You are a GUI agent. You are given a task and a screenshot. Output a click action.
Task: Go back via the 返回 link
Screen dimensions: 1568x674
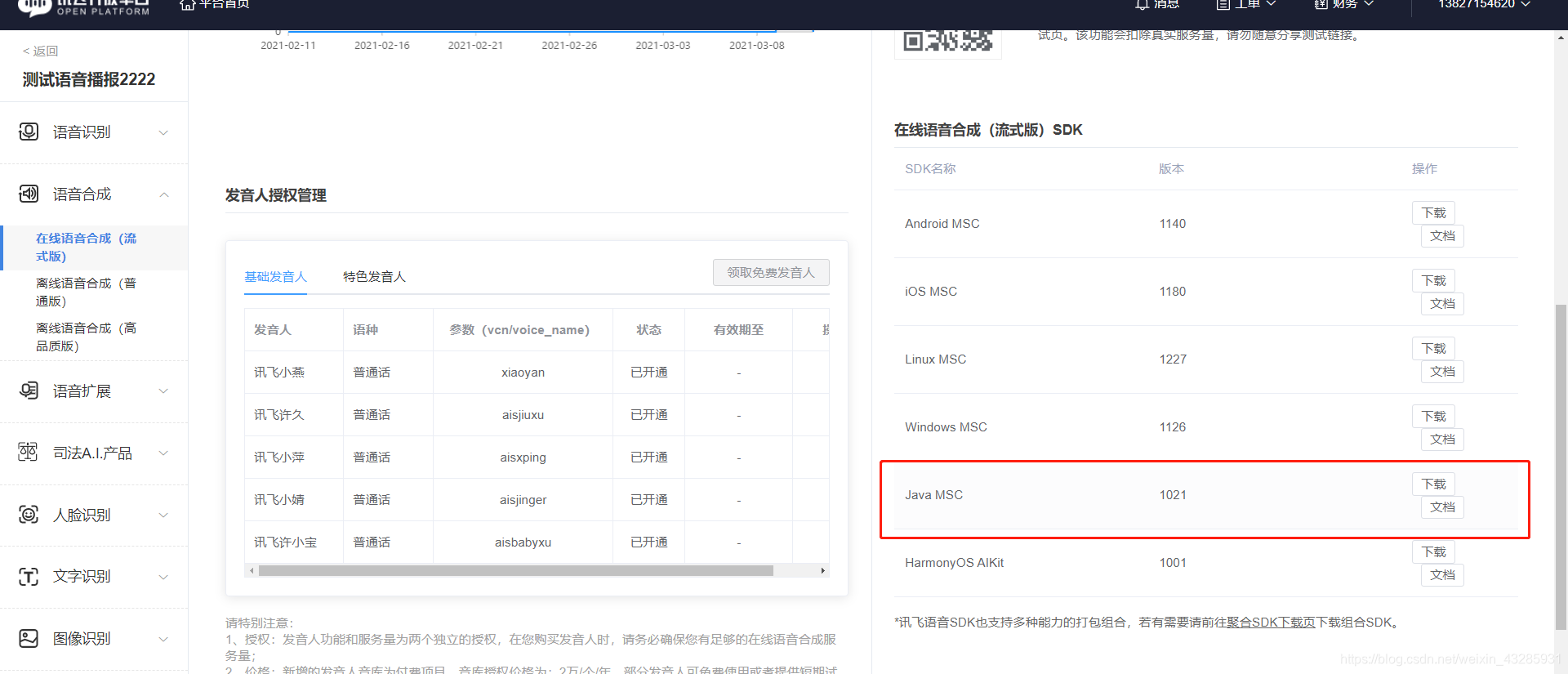[40, 51]
